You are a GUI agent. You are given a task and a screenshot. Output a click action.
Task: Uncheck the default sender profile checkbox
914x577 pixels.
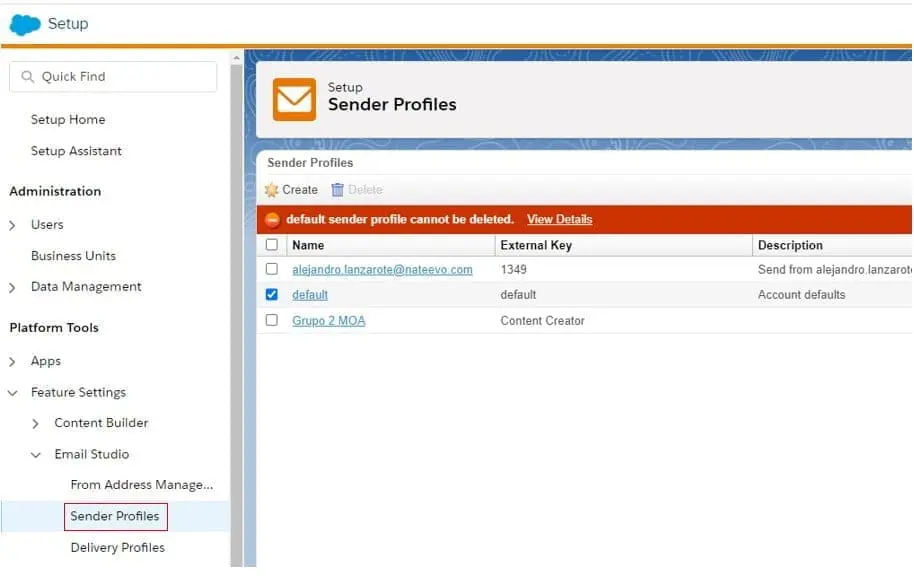[x=272, y=295]
